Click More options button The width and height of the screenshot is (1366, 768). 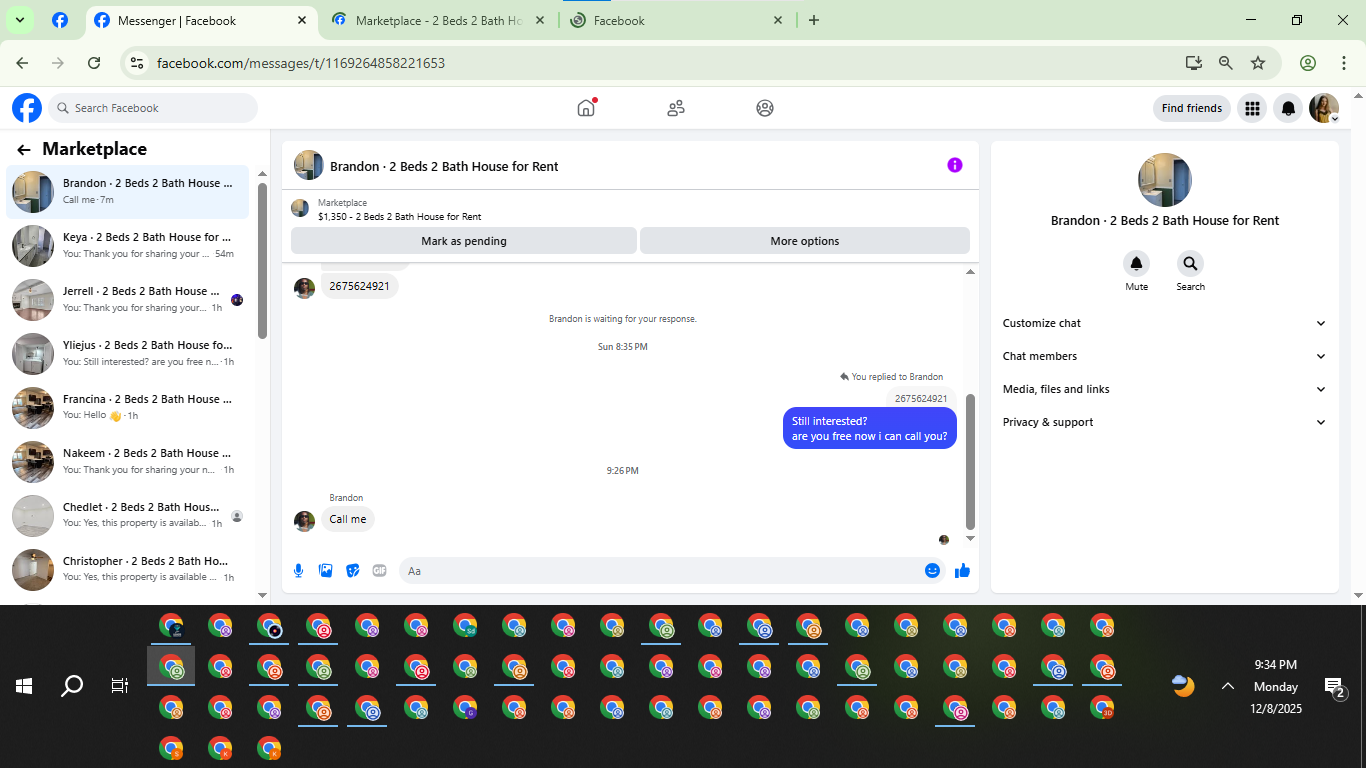[805, 241]
